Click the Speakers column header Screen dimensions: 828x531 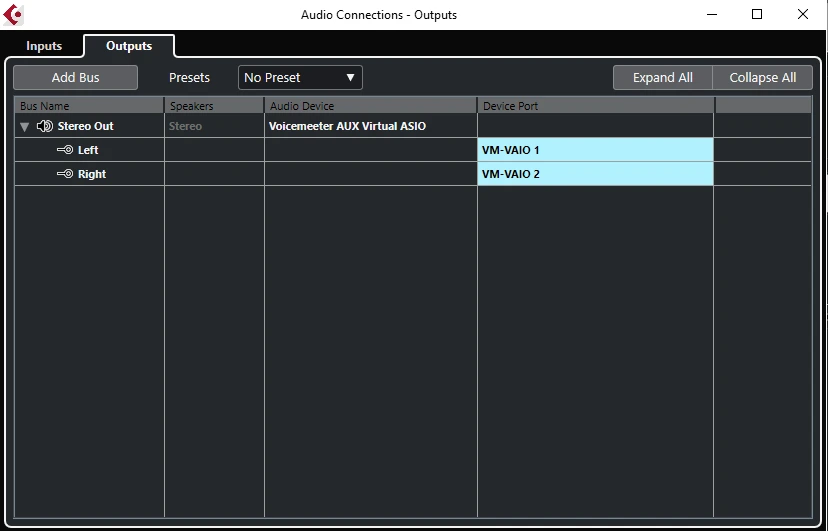tap(214, 106)
